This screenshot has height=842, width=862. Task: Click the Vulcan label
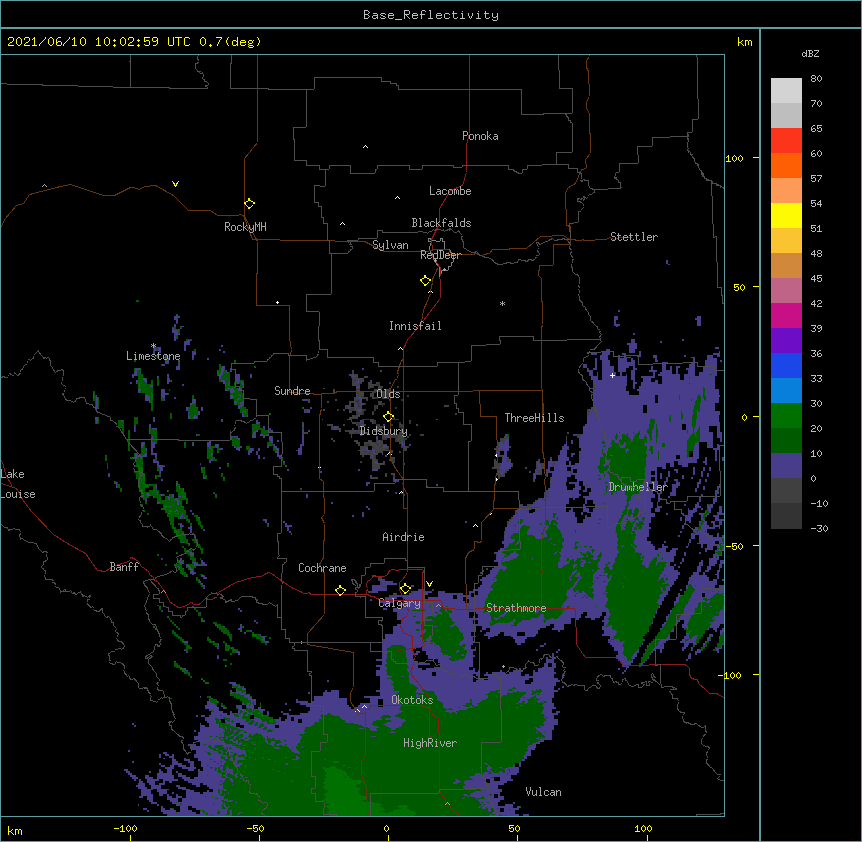tap(543, 792)
